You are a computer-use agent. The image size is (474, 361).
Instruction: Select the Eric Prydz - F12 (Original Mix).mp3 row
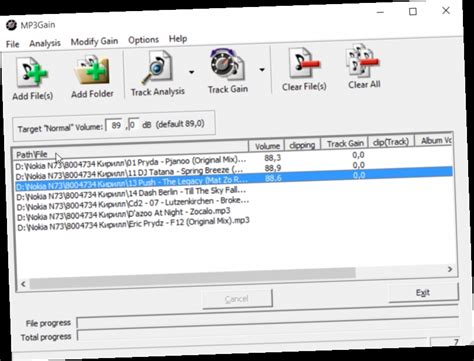pyautogui.click(x=133, y=223)
